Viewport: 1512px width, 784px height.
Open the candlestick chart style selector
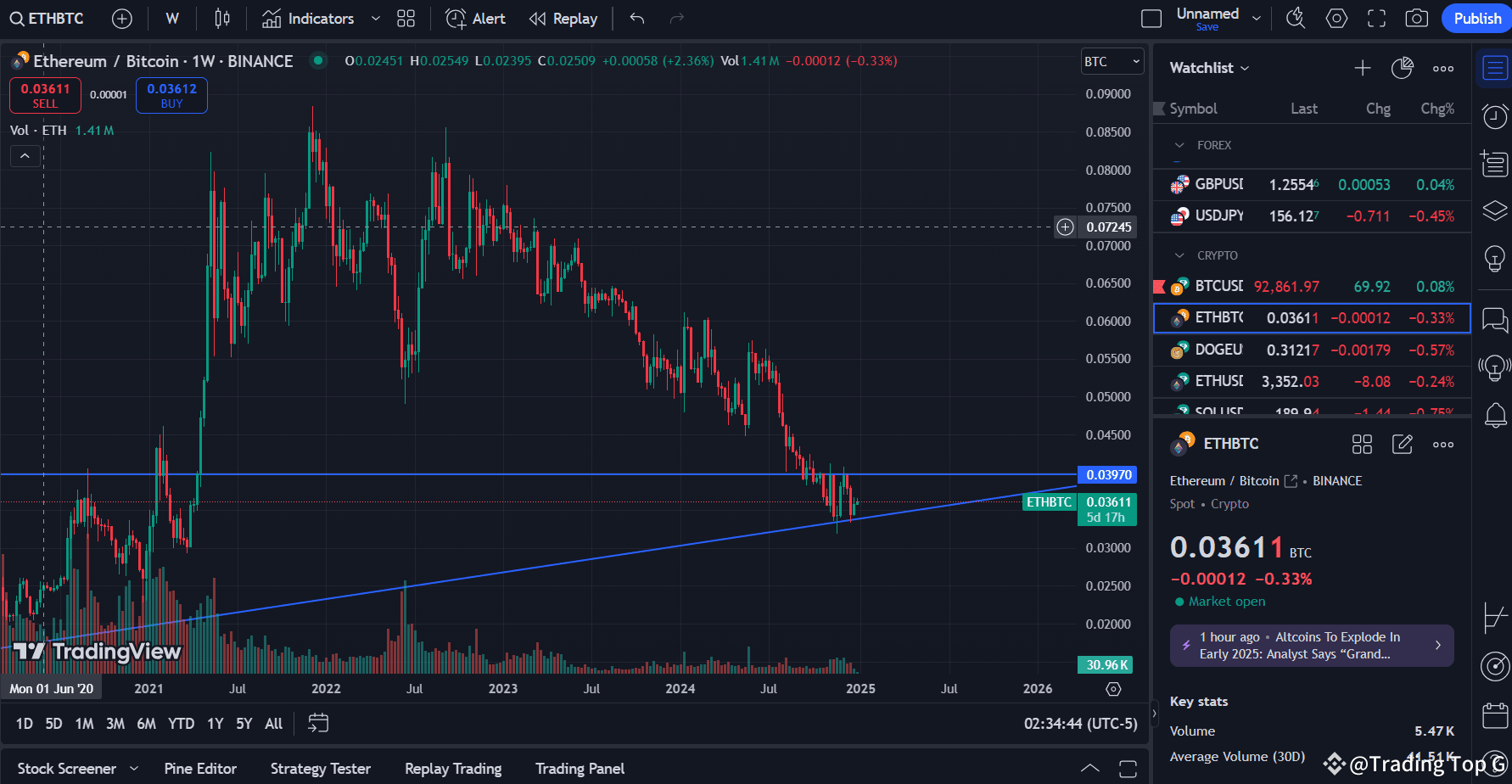222,18
